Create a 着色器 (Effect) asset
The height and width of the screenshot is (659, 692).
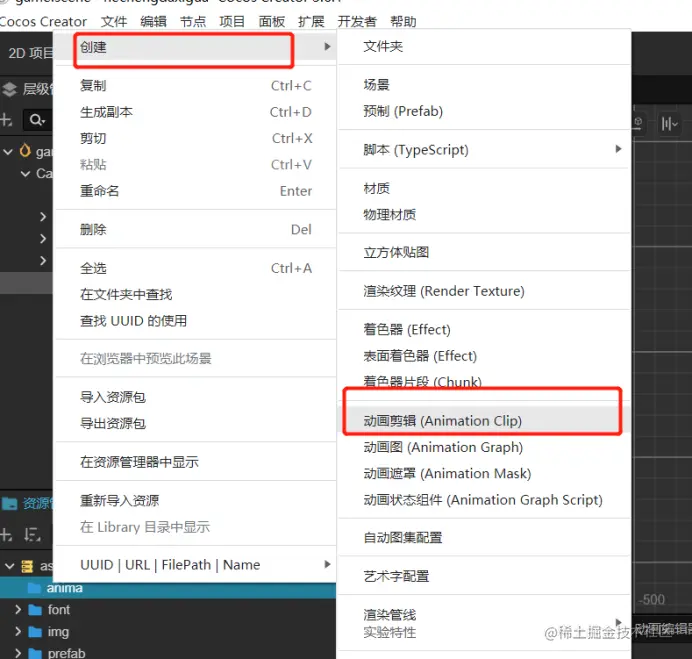click(x=484, y=329)
